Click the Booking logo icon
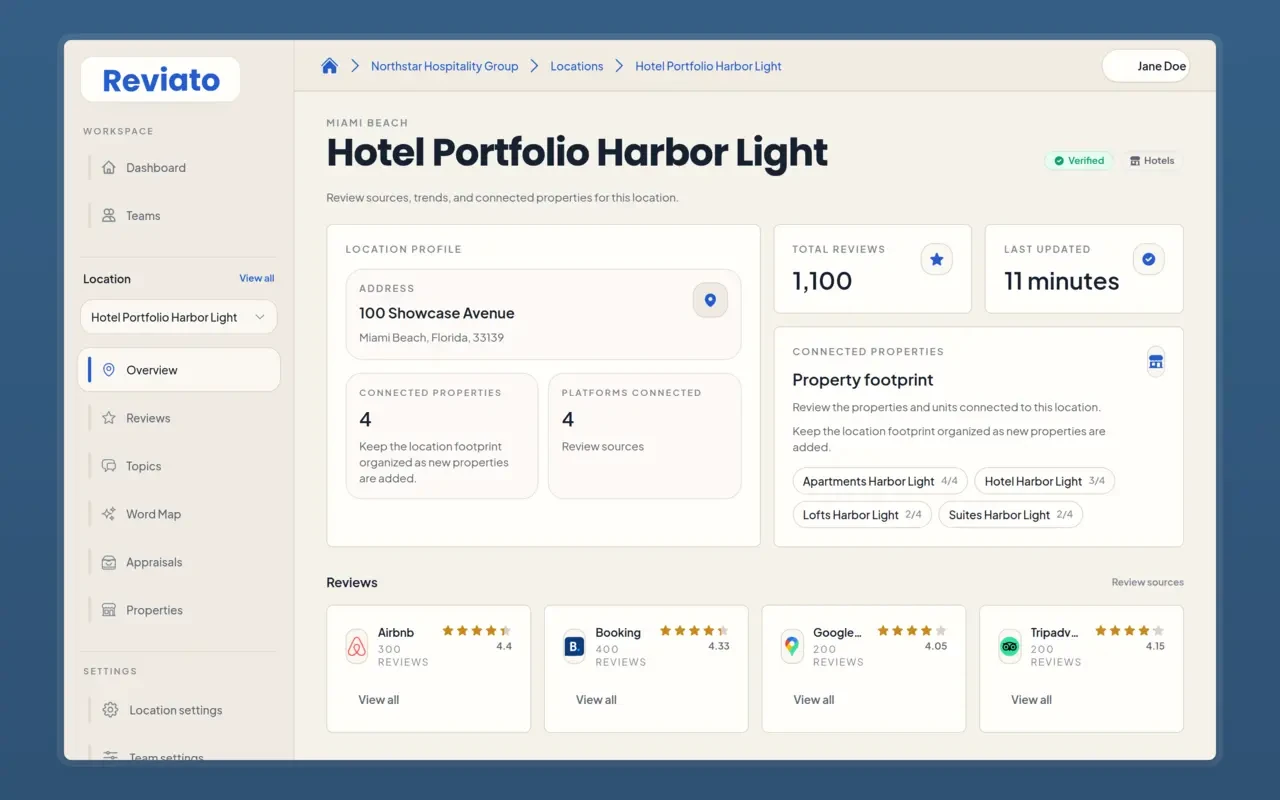The image size is (1280, 800). click(574, 647)
